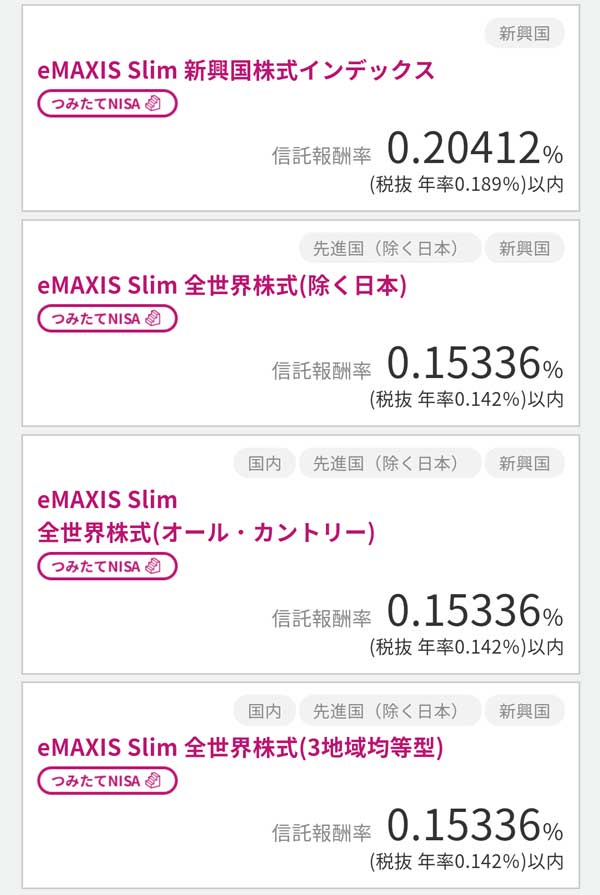Open eMAXIS Slim 全世界株式(3地域均等型) fund link
This screenshot has height=895, width=600.
240,747
